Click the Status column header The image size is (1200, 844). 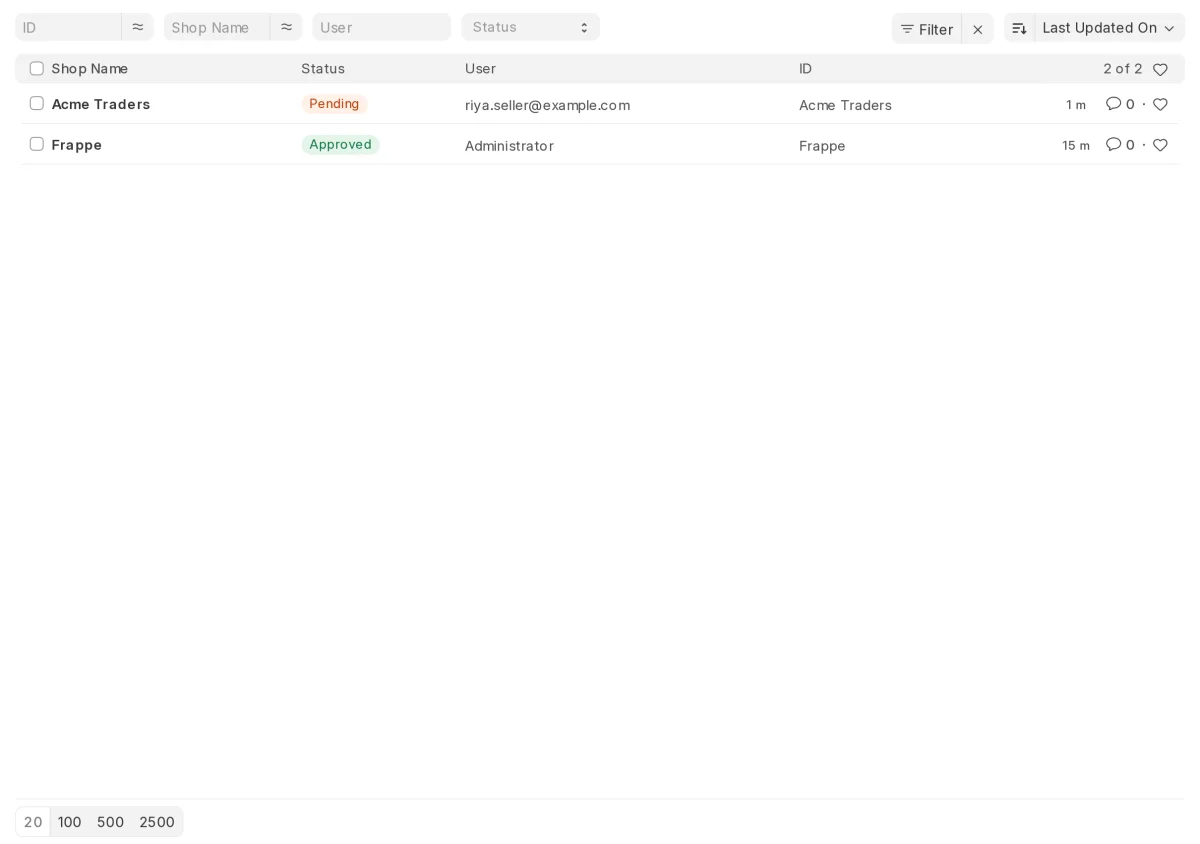click(323, 68)
